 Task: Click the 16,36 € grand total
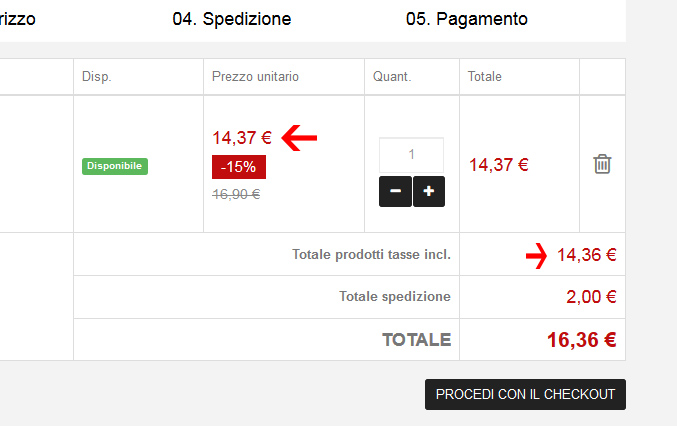(580, 340)
